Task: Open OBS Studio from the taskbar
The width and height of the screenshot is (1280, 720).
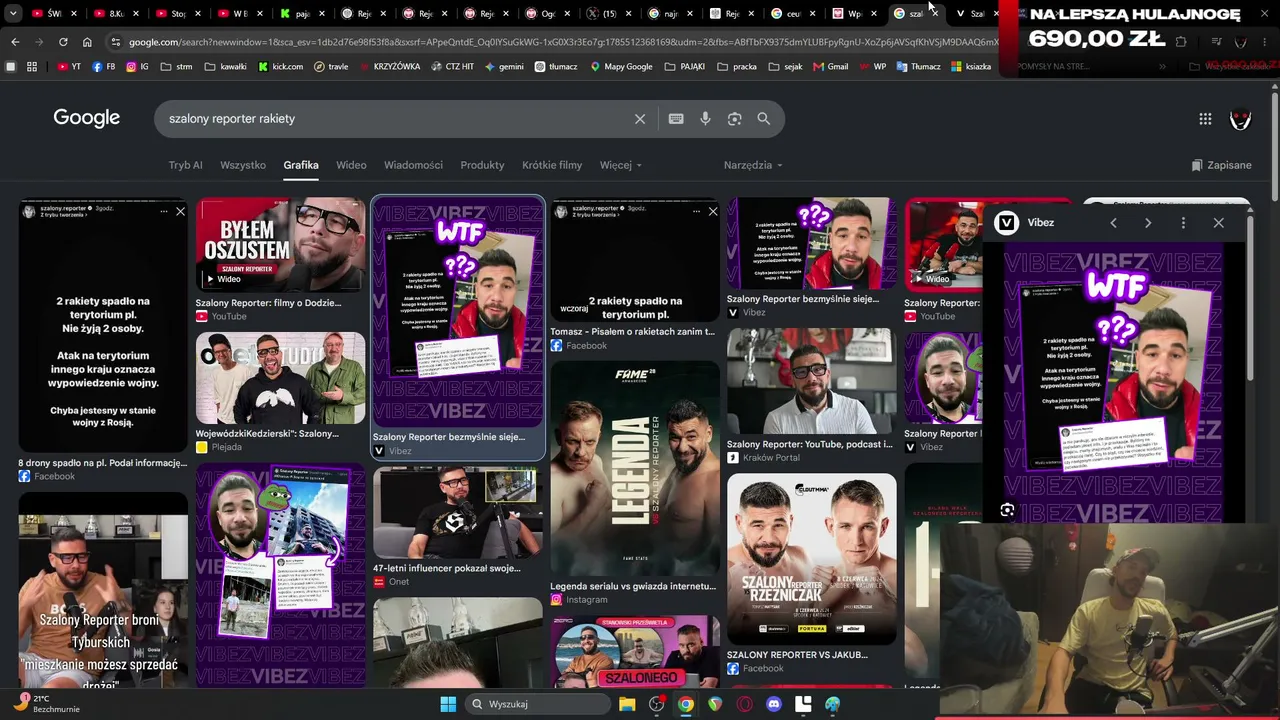Action: (656, 704)
